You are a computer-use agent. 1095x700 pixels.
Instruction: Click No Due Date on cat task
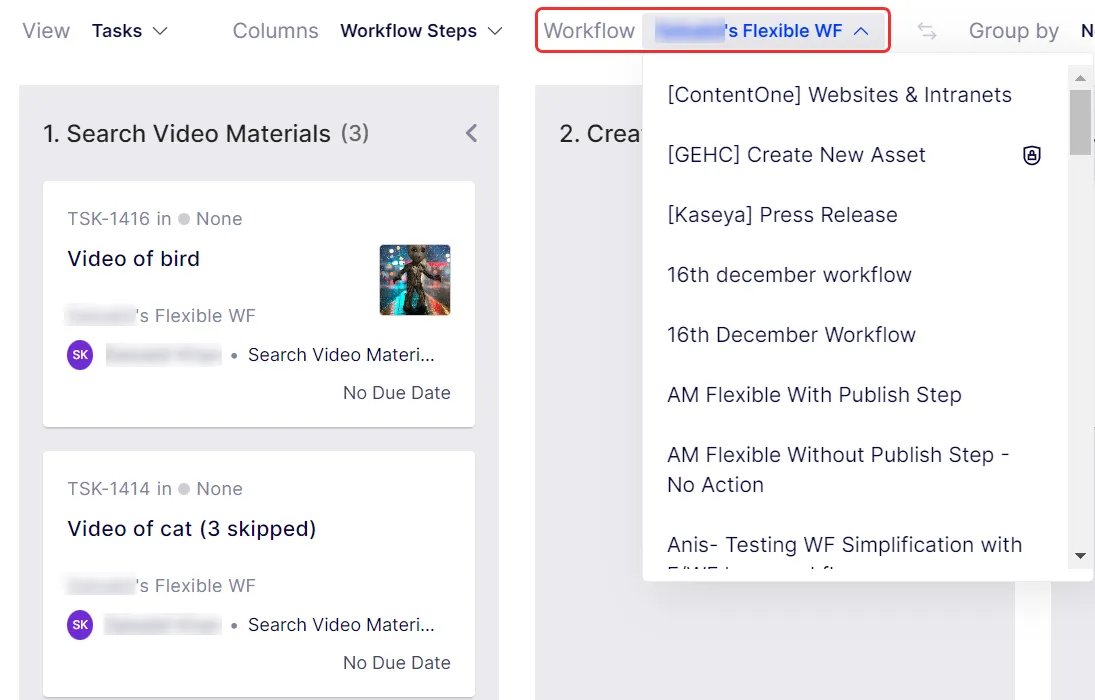pyautogui.click(x=397, y=662)
